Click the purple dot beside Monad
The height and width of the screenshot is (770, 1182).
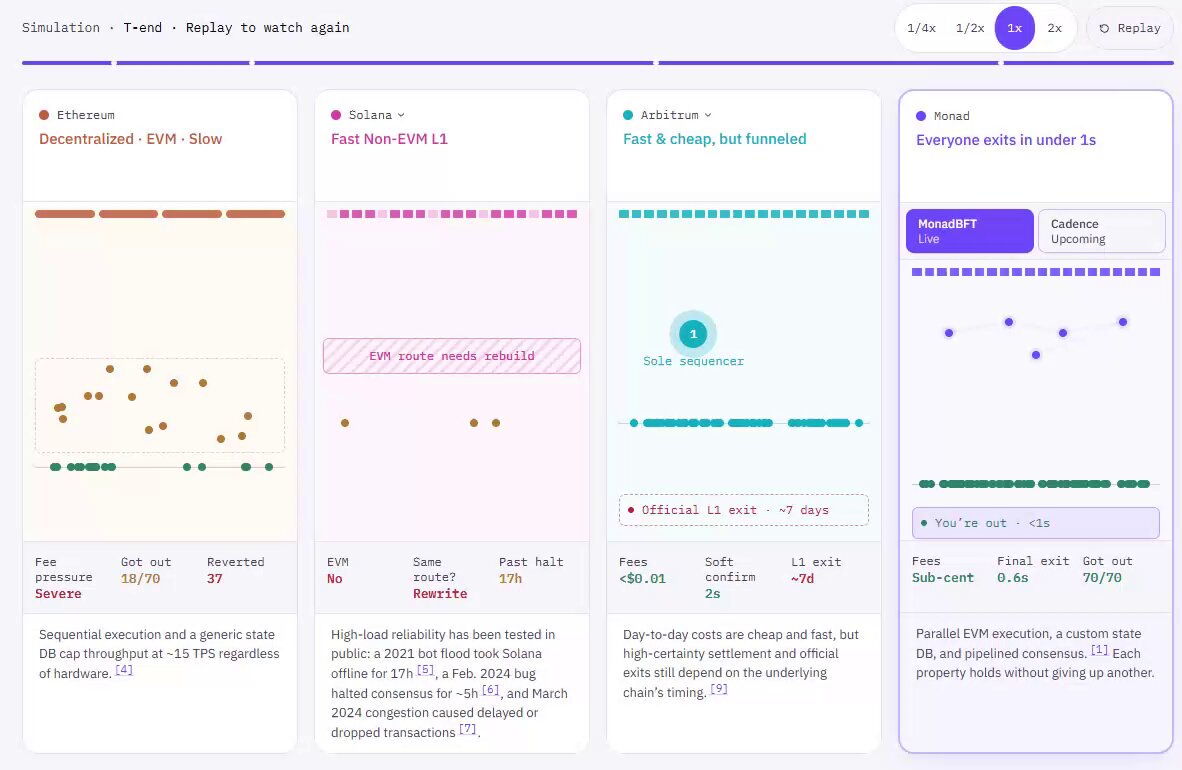click(x=920, y=116)
